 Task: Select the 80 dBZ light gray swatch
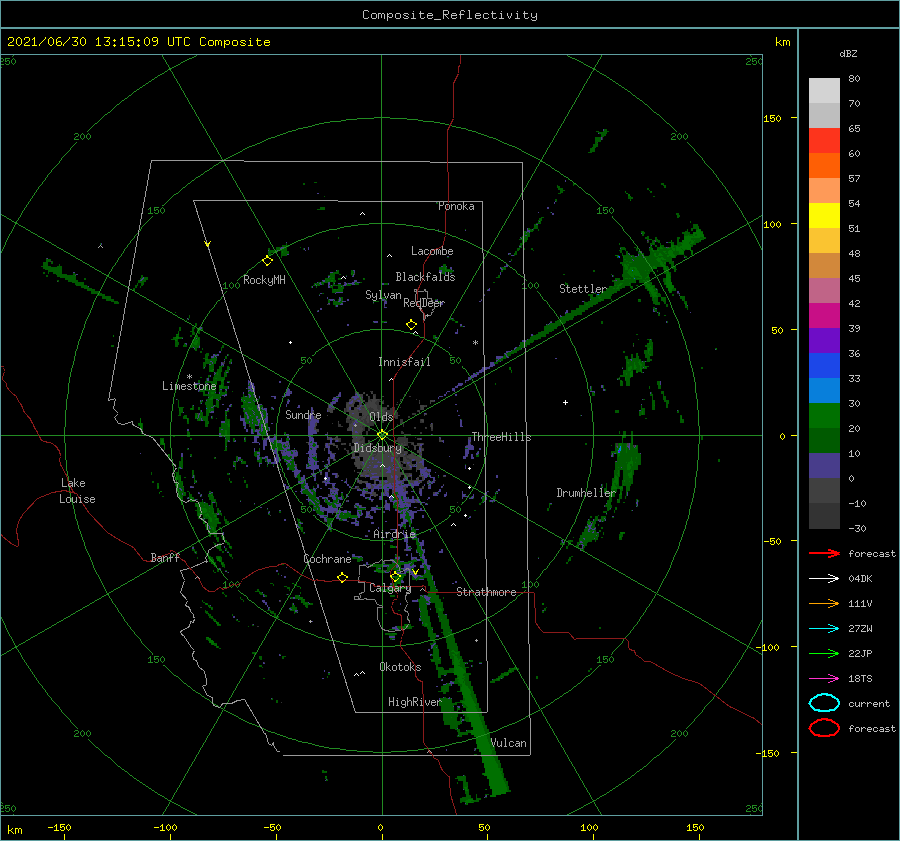click(x=824, y=90)
